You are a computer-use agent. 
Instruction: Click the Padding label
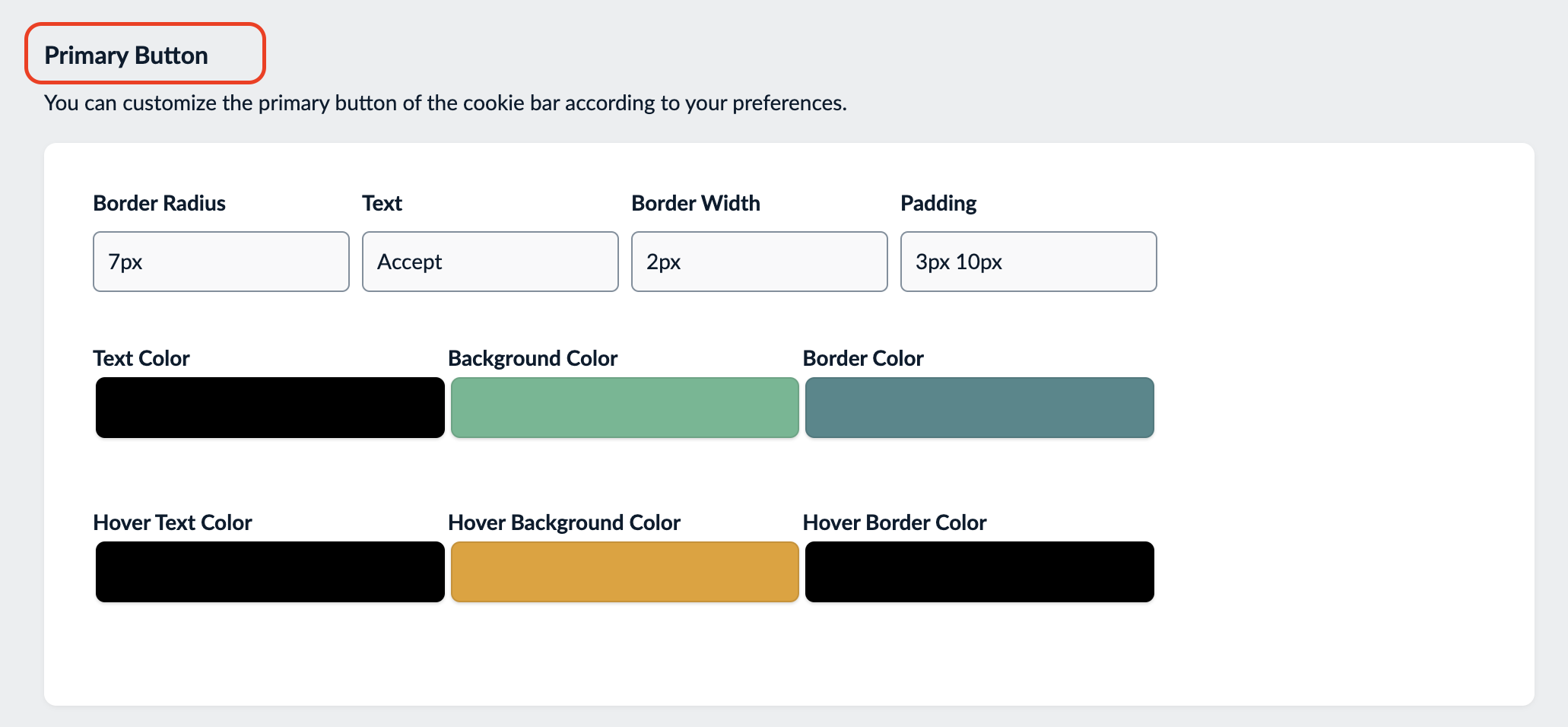(938, 203)
